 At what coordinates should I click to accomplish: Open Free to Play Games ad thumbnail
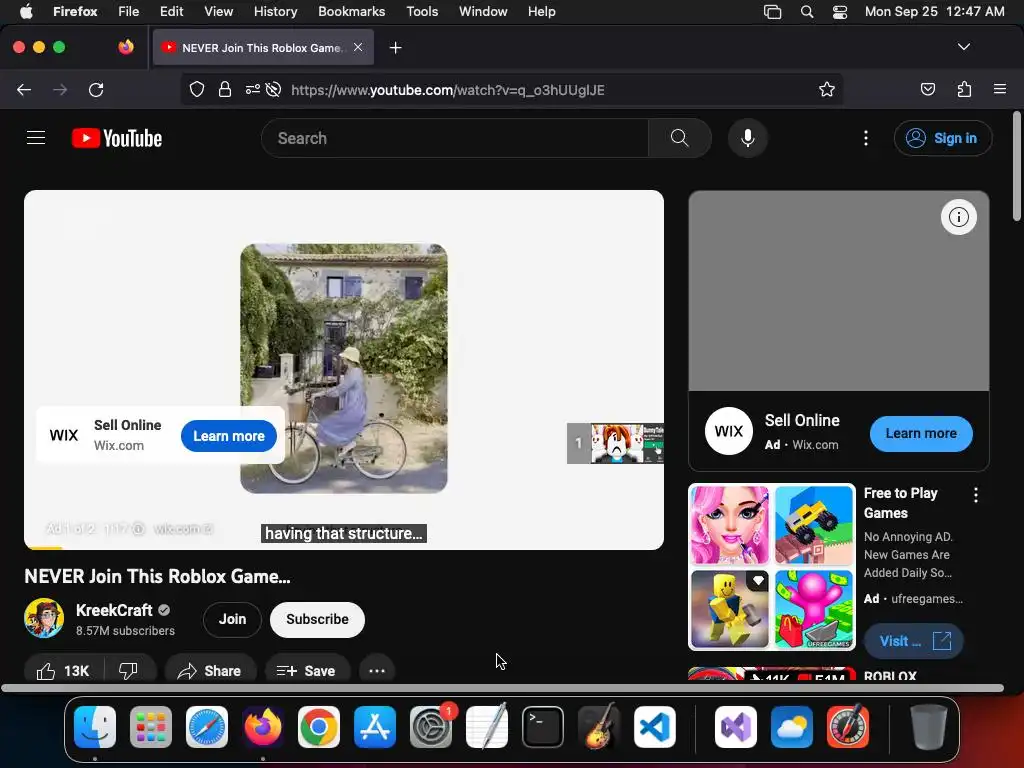[x=772, y=567]
